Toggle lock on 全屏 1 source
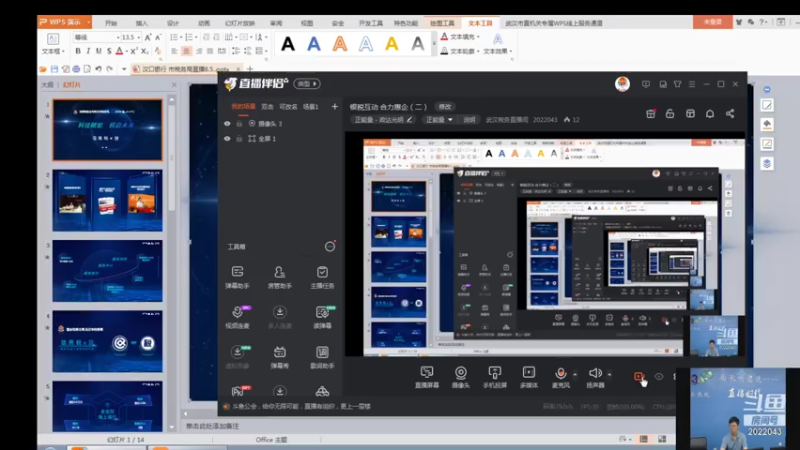Image resolution: width=800 pixels, height=450 pixels. click(239, 138)
